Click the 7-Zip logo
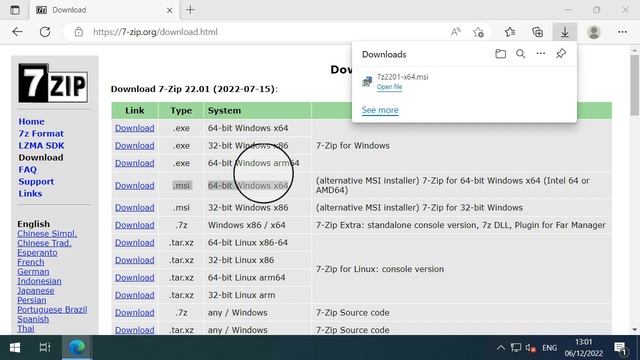640x360 pixels. click(53, 83)
